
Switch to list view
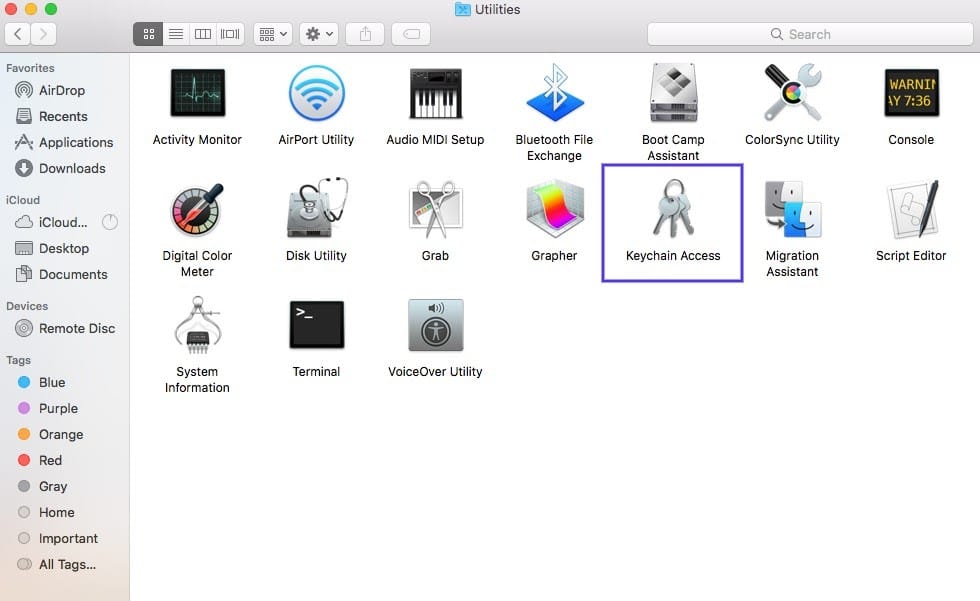coord(175,33)
